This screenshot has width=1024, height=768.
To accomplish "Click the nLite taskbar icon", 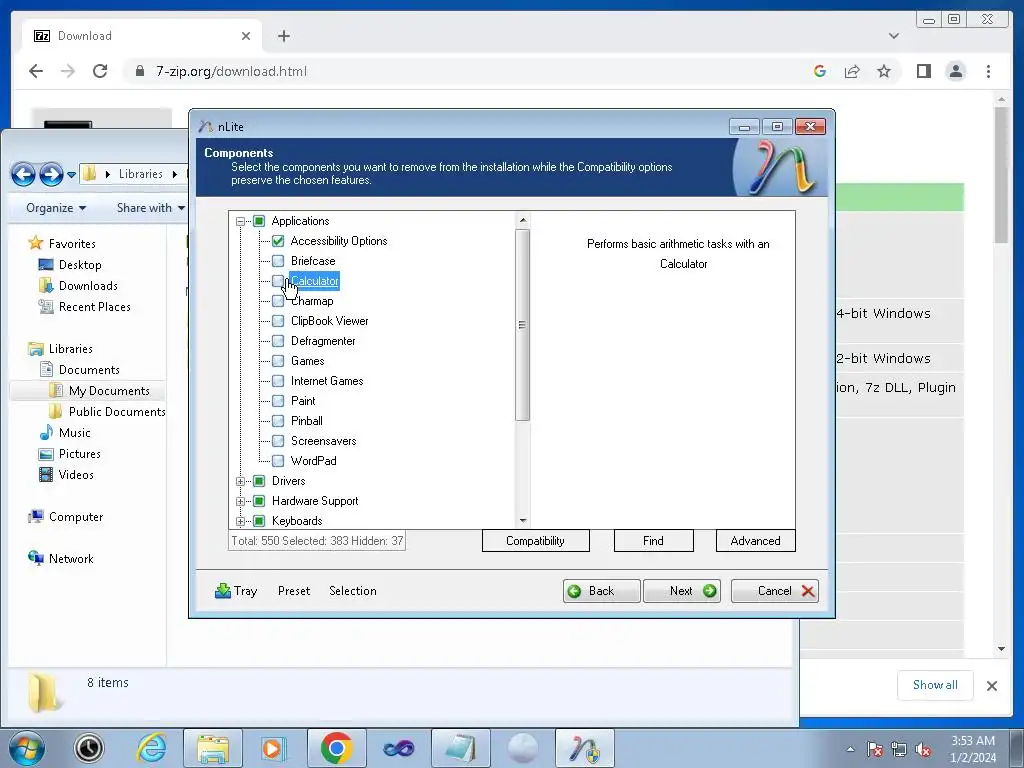I will pos(584,748).
